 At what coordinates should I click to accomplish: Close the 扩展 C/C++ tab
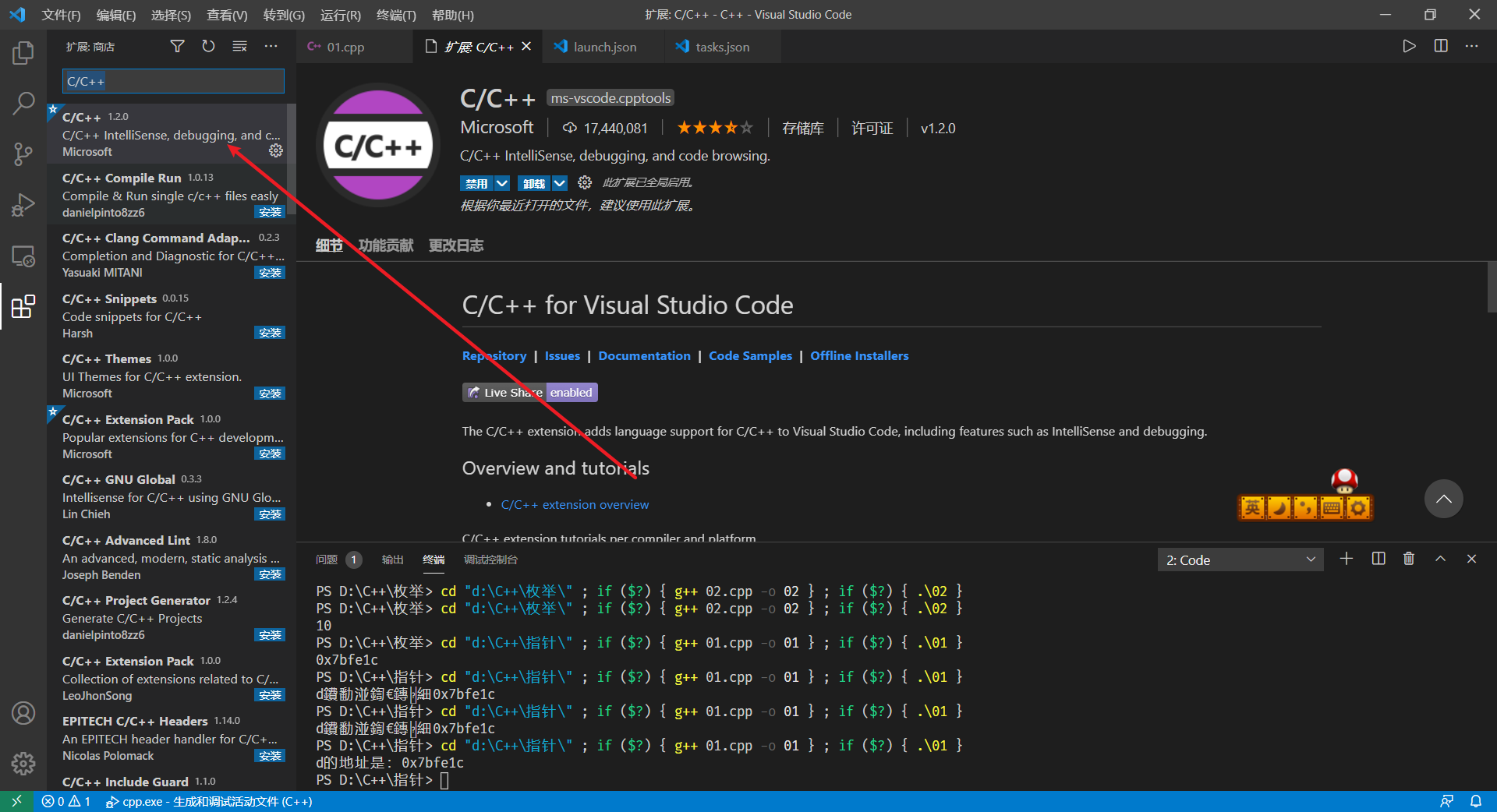point(526,47)
